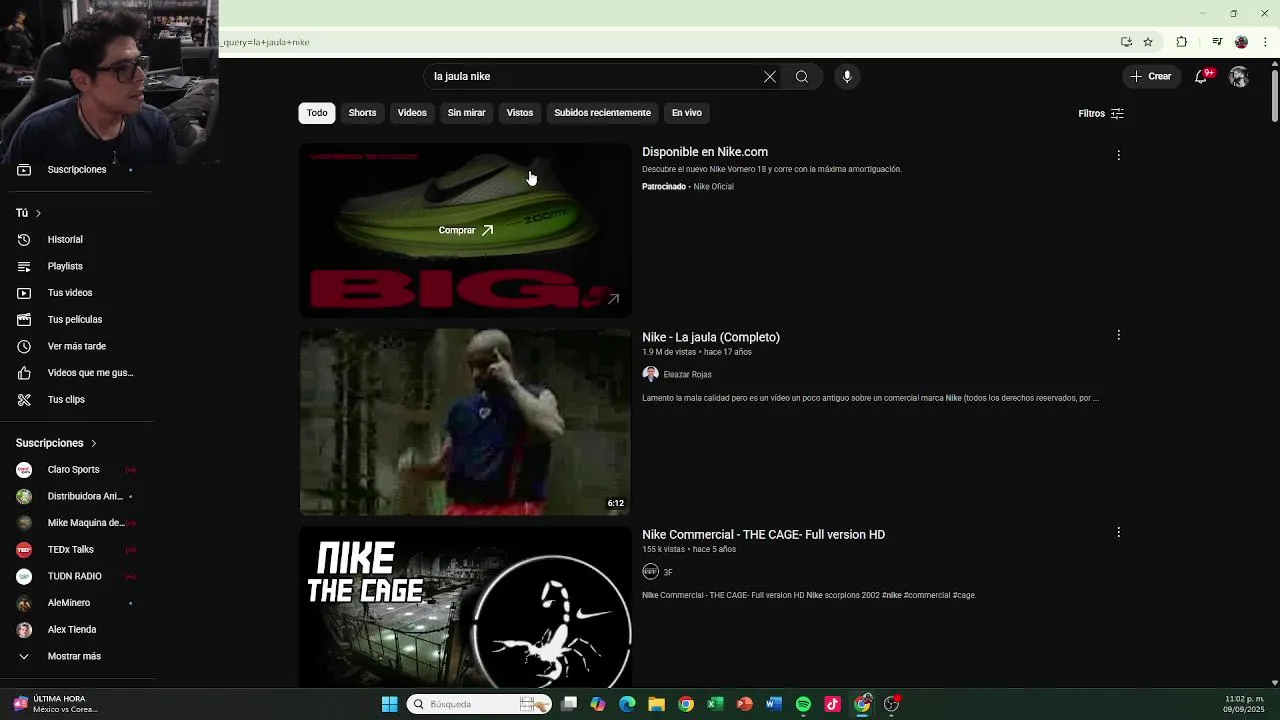This screenshot has width=1280, height=720.
Task: Select the Sin mirar filter chip
Action: pyautogui.click(x=466, y=113)
